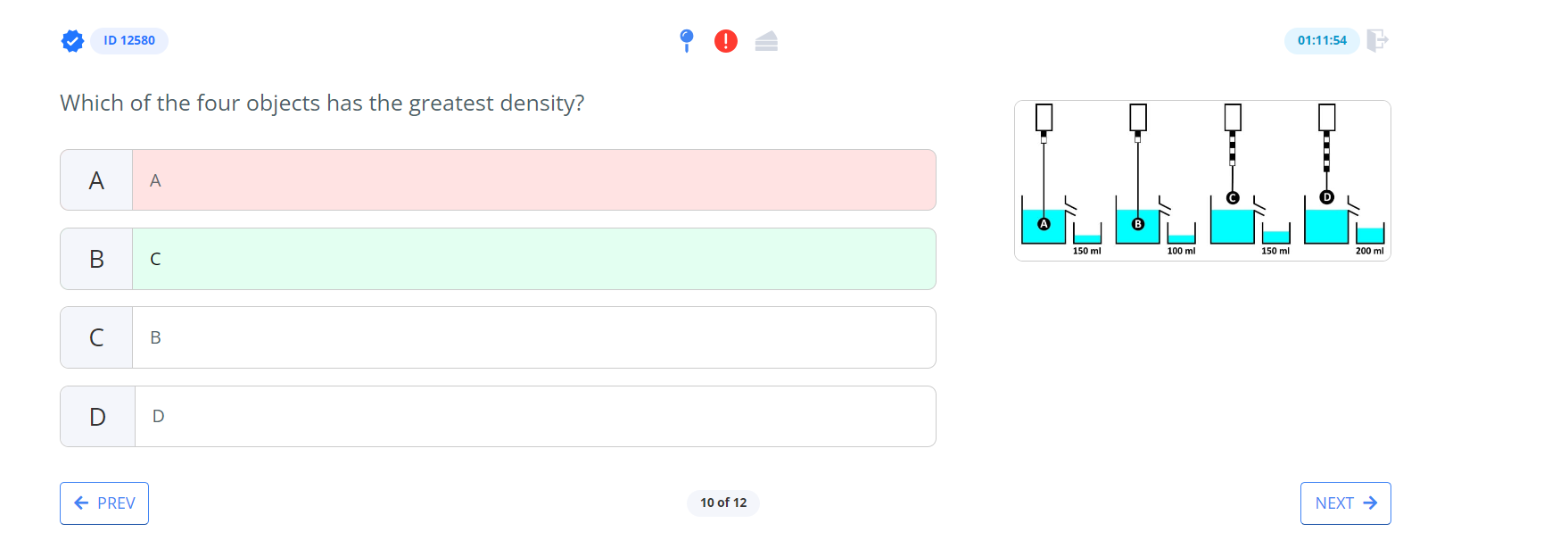The width and height of the screenshot is (1568, 540).
Task: Click the ID 12580 badge
Action: [128, 40]
